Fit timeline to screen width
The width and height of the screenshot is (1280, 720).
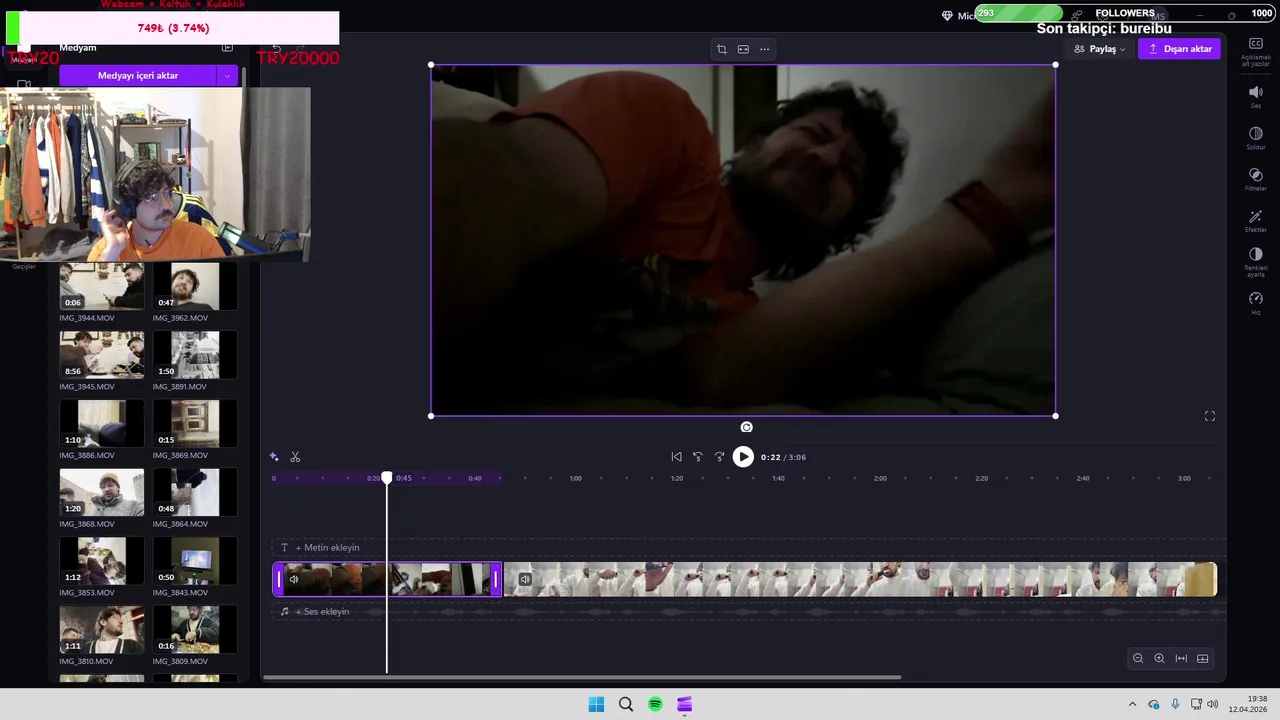click(1181, 658)
